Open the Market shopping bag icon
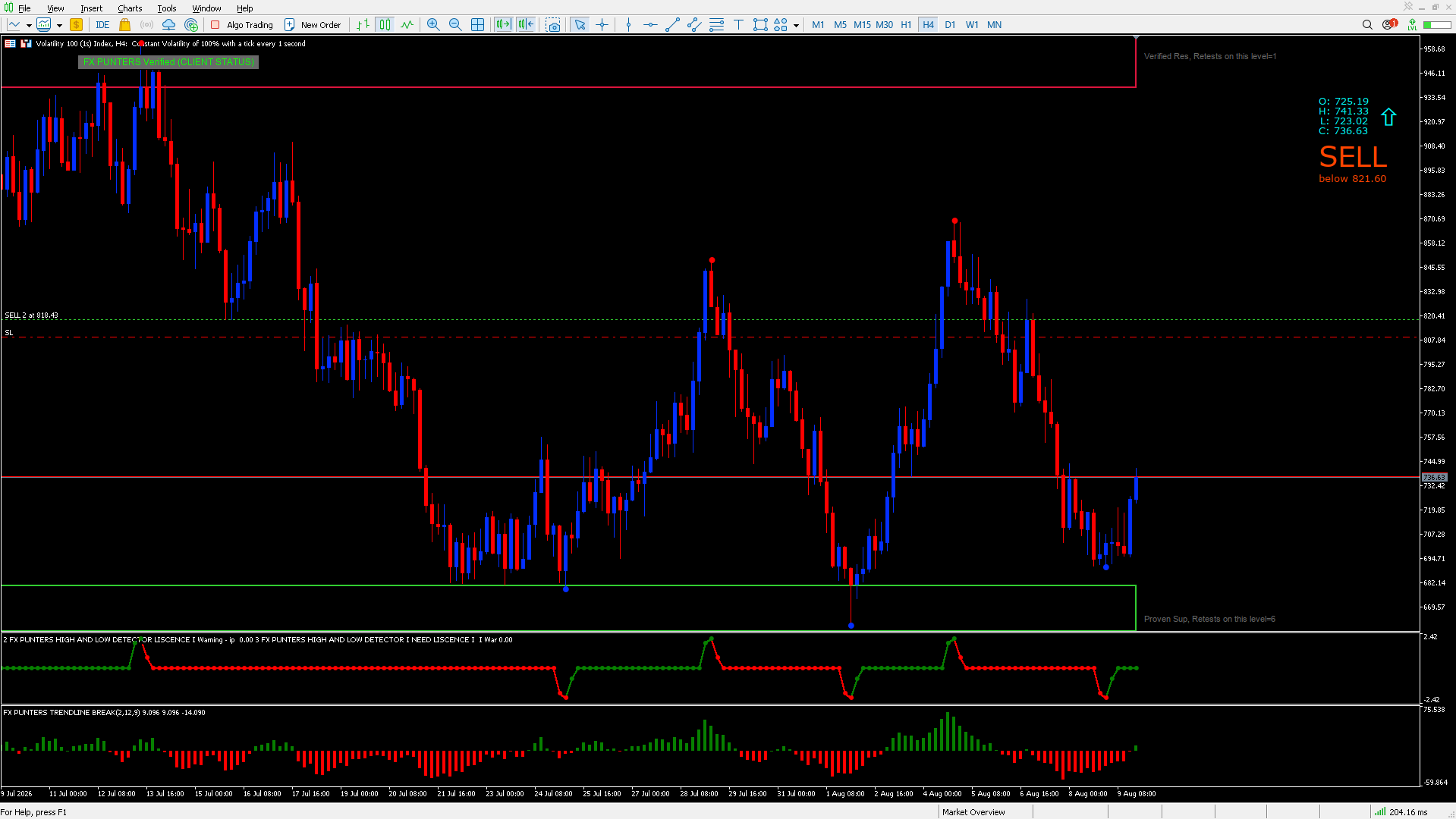 click(x=125, y=25)
